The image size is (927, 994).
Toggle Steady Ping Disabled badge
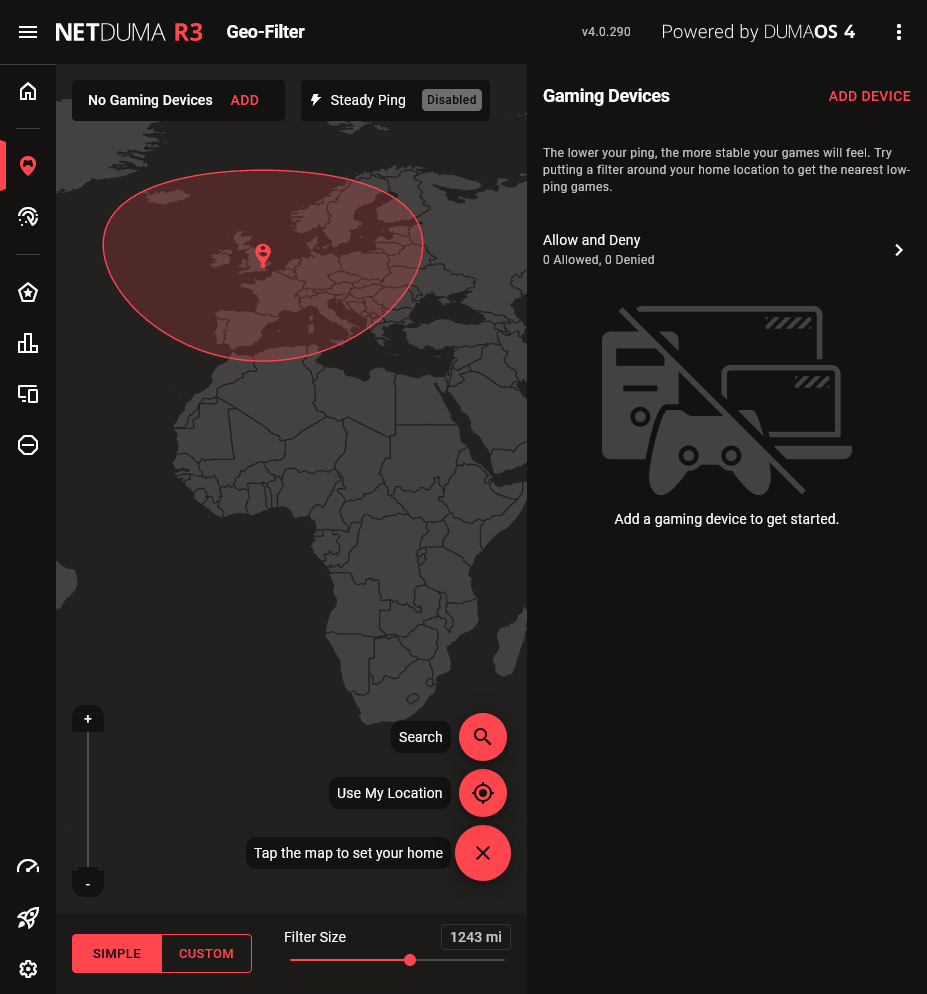point(451,100)
